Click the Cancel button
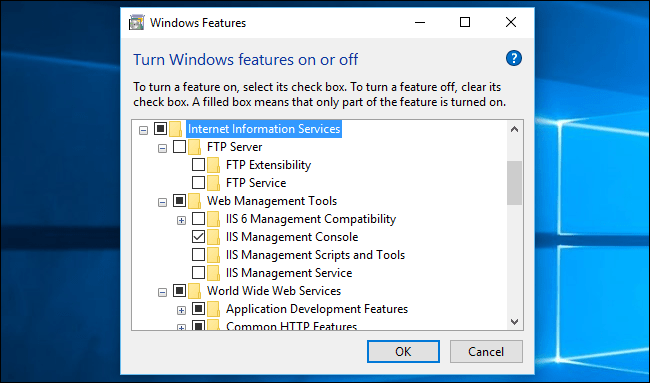 (x=486, y=351)
